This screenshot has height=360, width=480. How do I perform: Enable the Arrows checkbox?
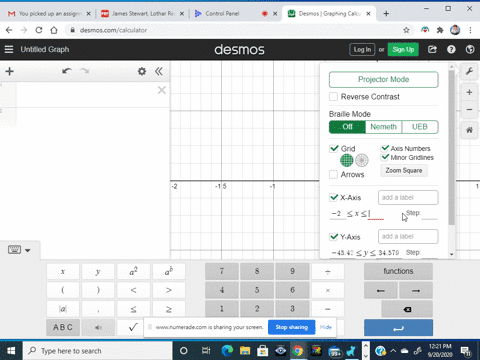pos(333,174)
